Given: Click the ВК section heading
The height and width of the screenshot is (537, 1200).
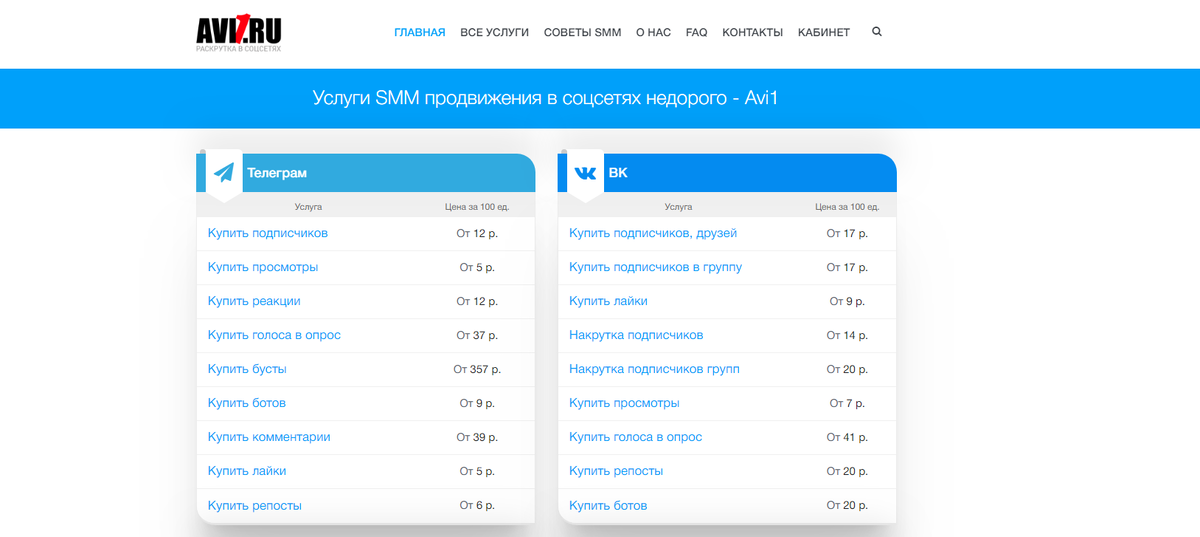Looking at the screenshot, I should click(x=618, y=173).
